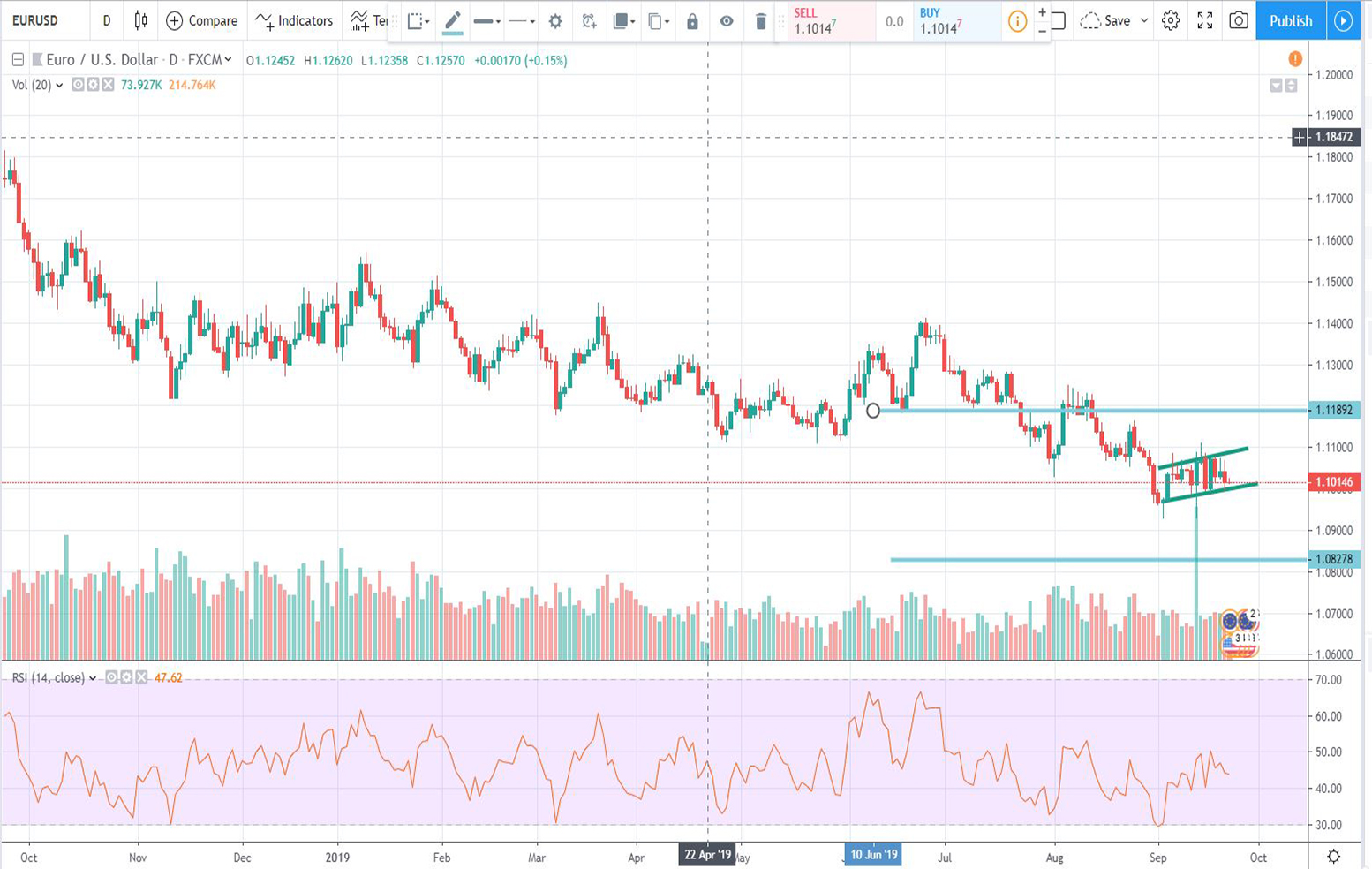Open the Compare symbols dialog
Image resolution: width=1372 pixels, height=869 pixels.
coord(202,20)
